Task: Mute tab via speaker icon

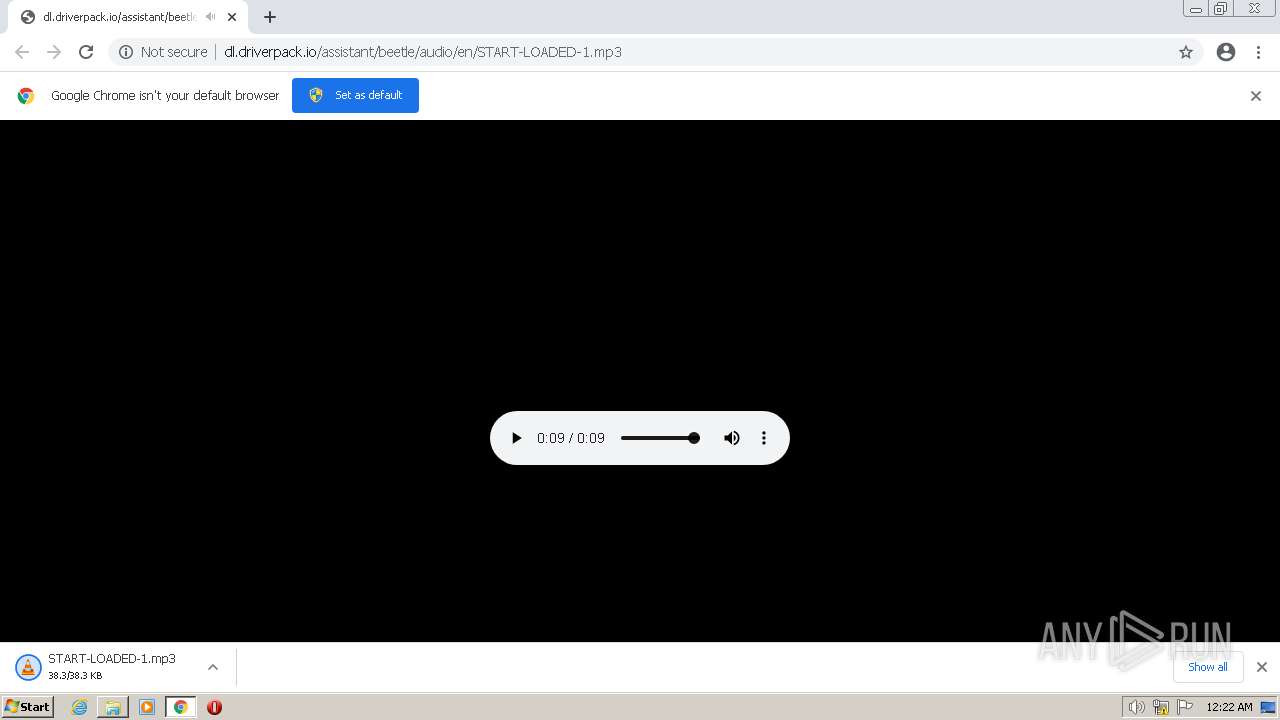Action: click(210, 17)
